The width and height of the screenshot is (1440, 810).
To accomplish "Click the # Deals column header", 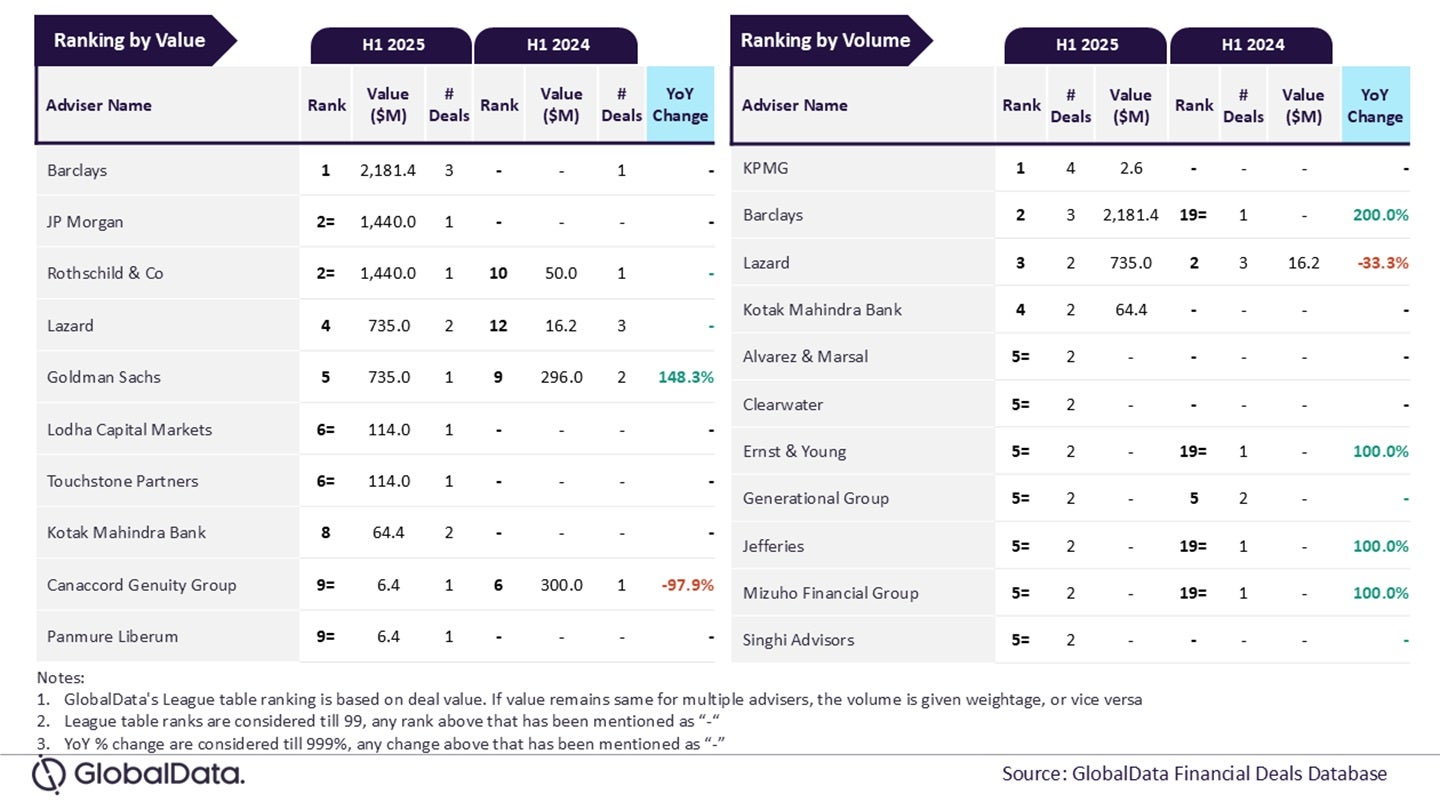I will tap(449, 104).
